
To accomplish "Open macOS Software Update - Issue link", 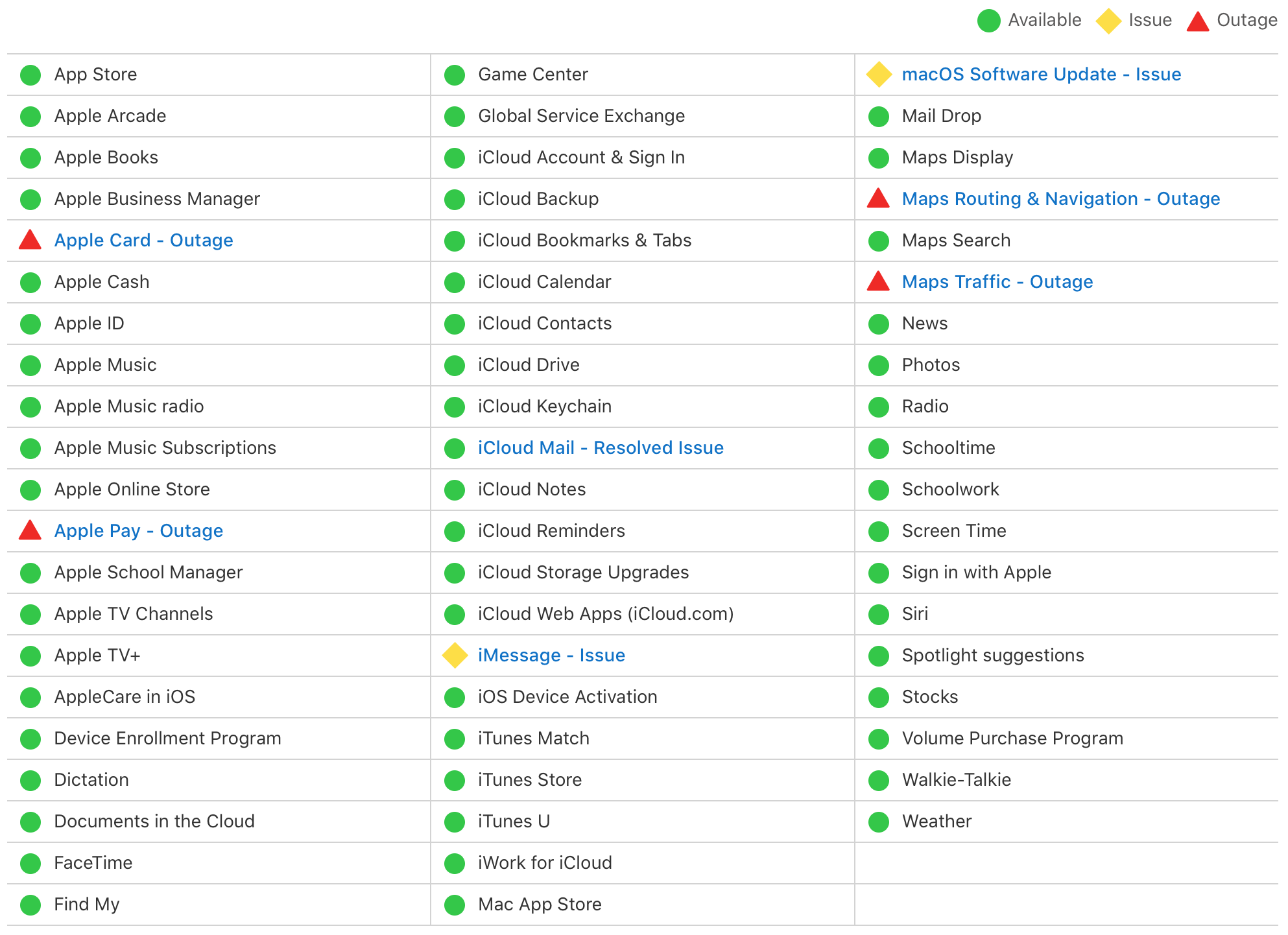I will coord(1041,75).
